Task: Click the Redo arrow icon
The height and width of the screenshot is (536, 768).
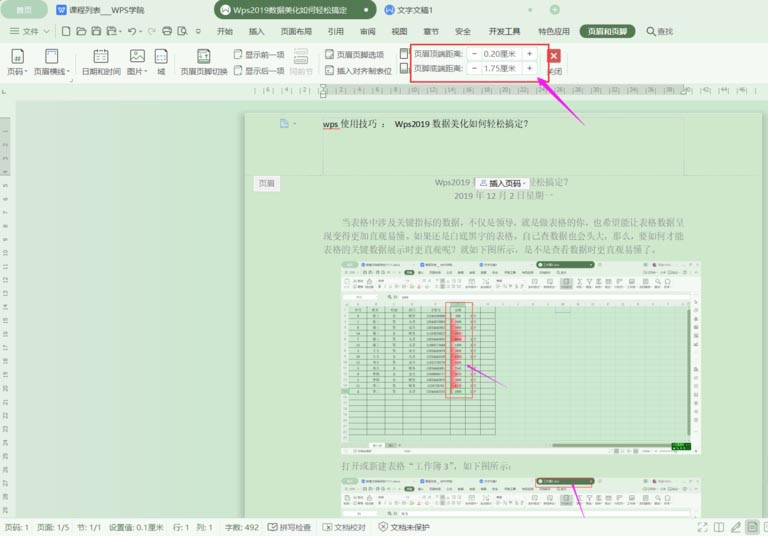Action: click(151, 31)
